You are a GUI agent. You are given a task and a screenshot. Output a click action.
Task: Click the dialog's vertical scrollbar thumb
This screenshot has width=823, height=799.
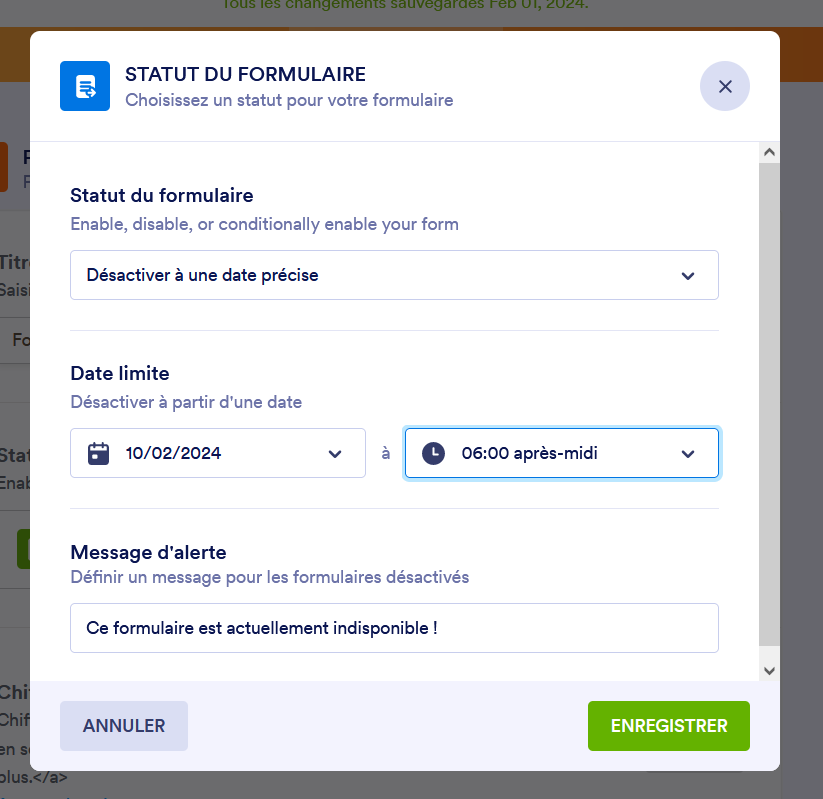768,400
